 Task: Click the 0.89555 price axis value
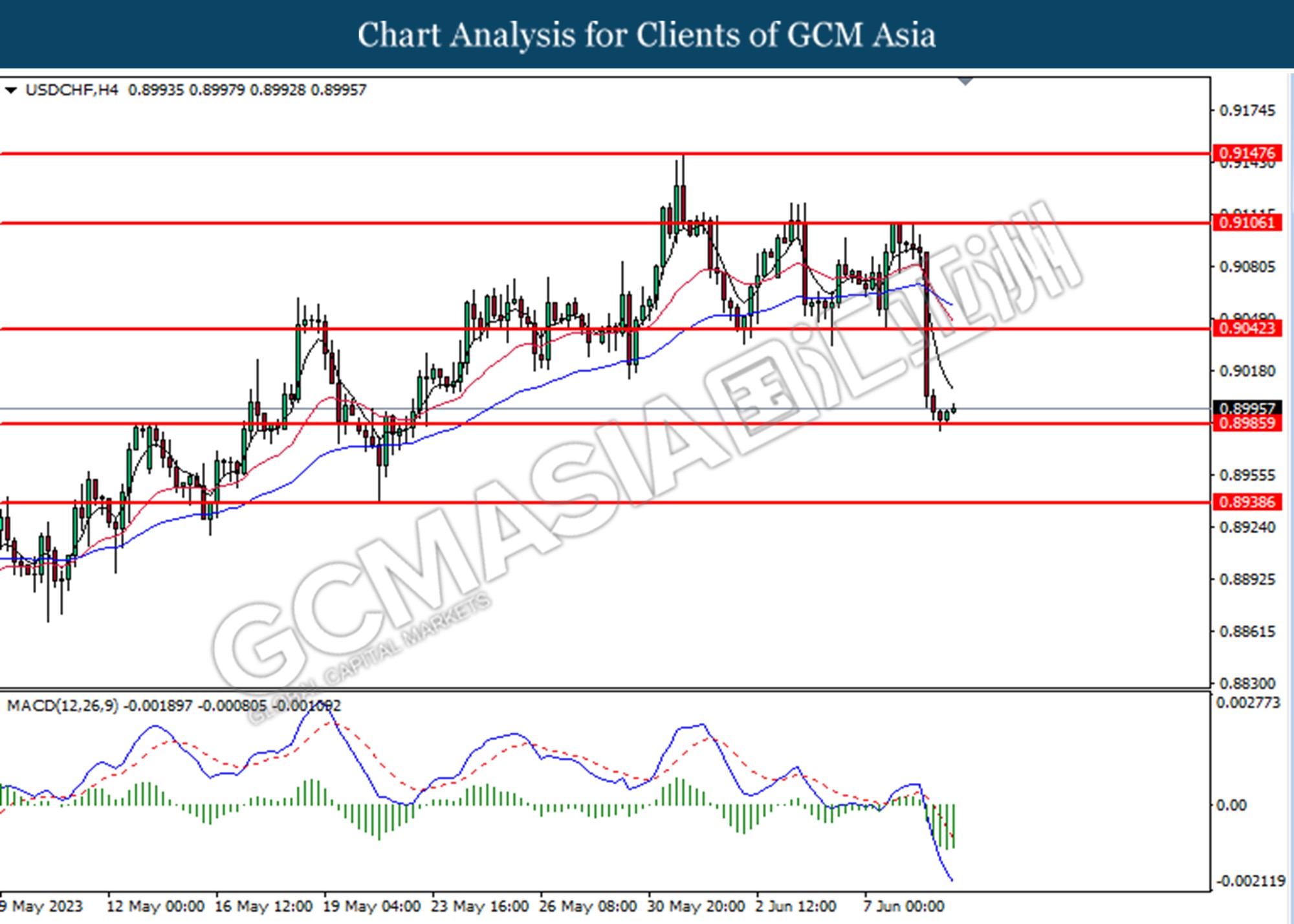point(1247,475)
